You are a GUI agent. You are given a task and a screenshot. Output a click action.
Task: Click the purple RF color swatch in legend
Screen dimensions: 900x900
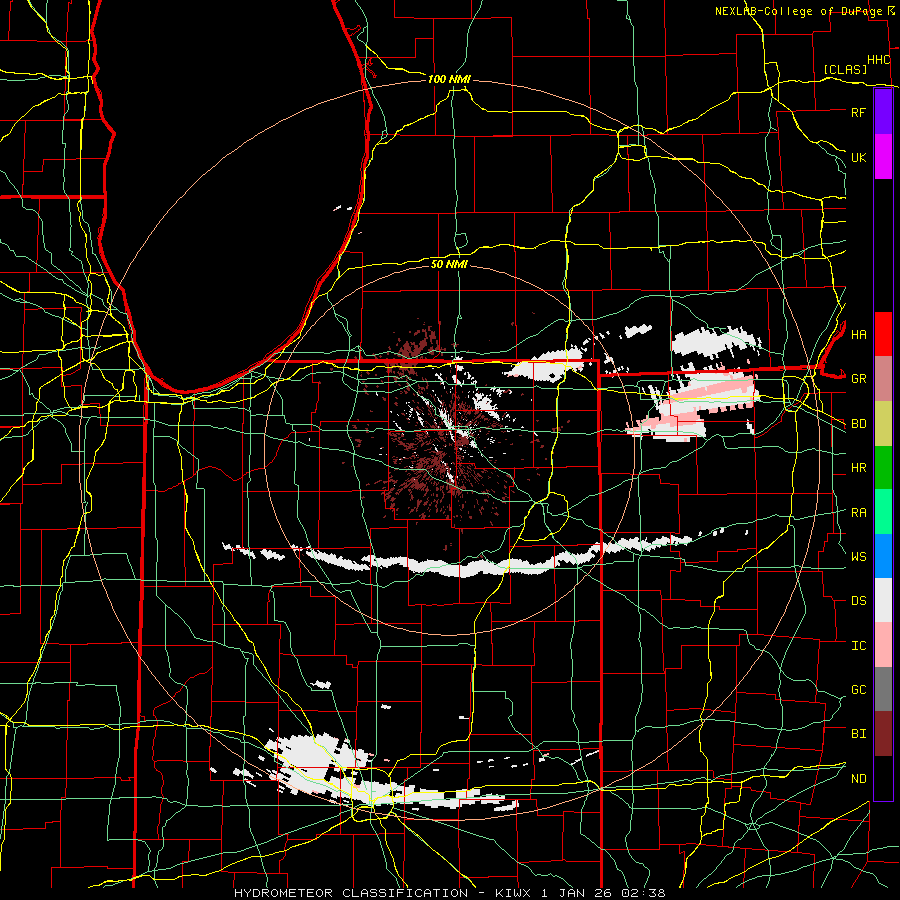click(x=883, y=111)
